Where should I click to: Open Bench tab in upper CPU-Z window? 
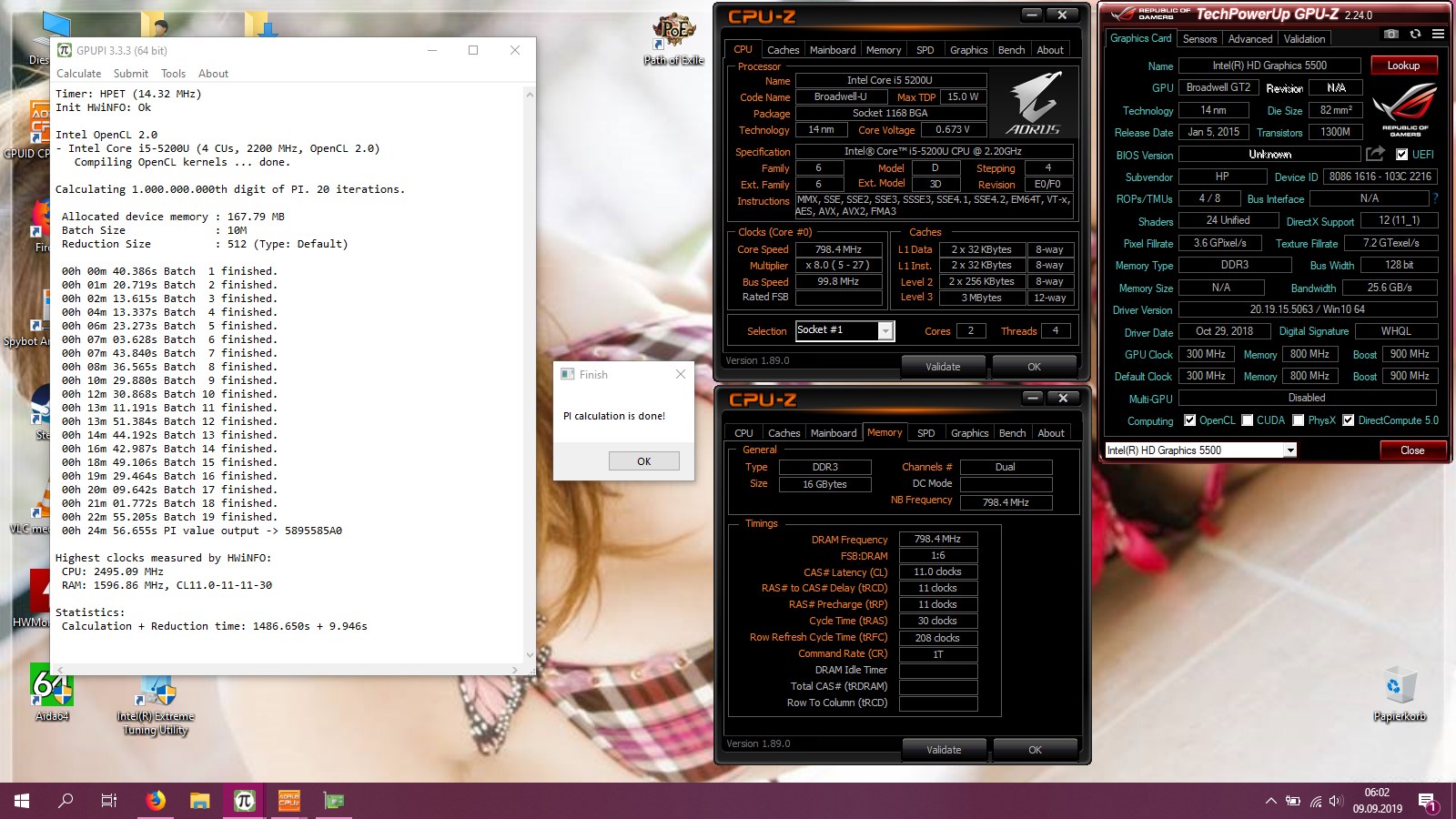(x=1011, y=50)
